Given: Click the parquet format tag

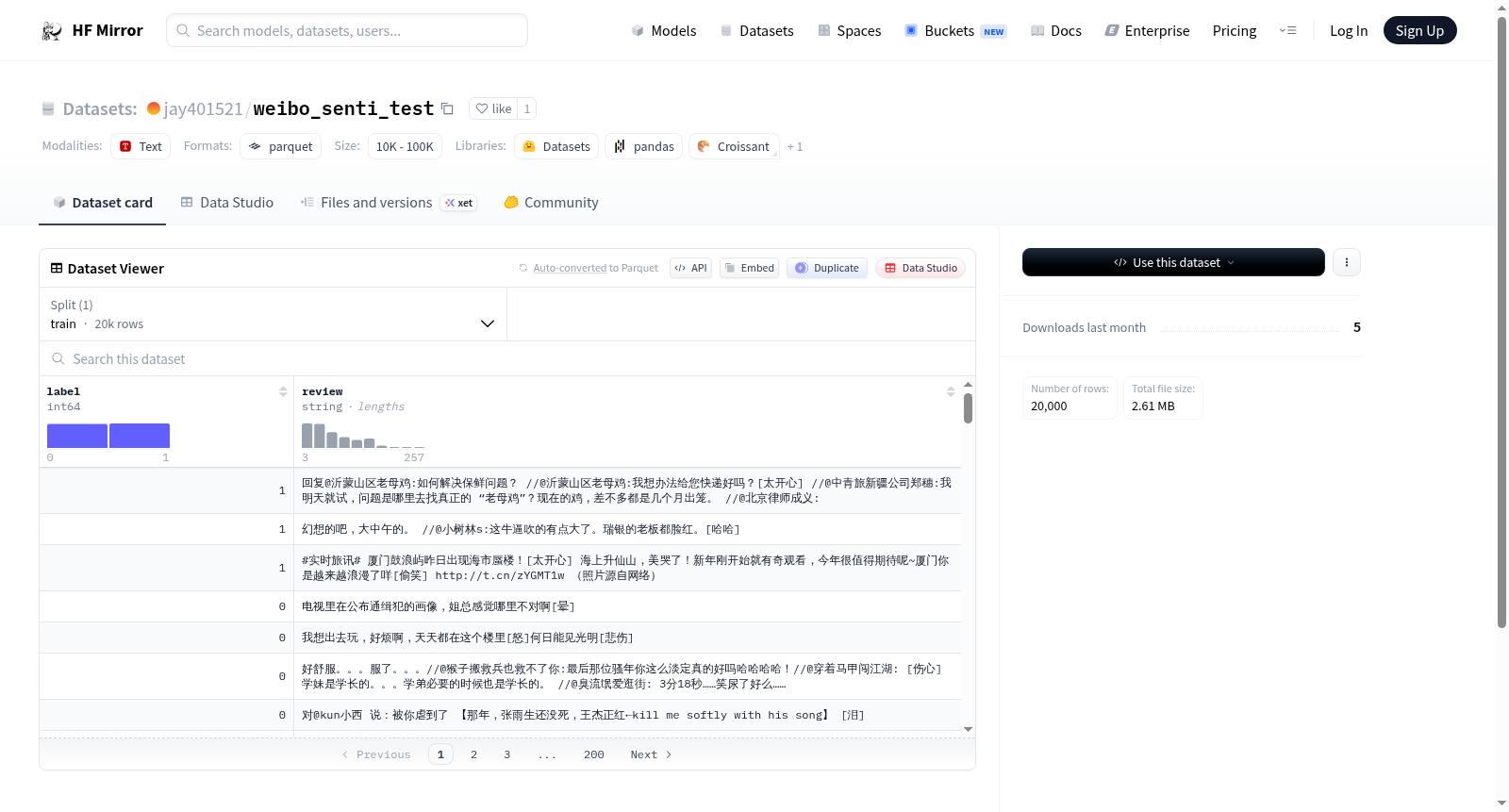Looking at the screenshot, I should [x=281, y=146].
